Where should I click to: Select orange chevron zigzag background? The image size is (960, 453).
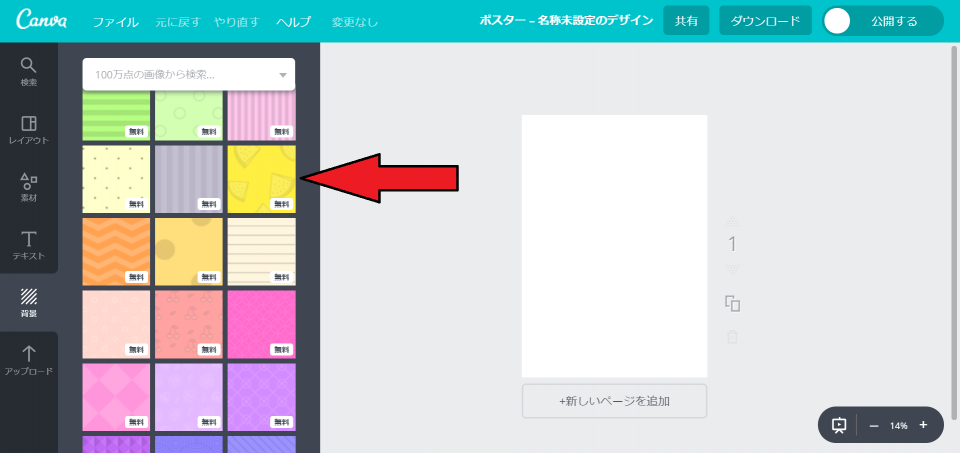[116, 252]
